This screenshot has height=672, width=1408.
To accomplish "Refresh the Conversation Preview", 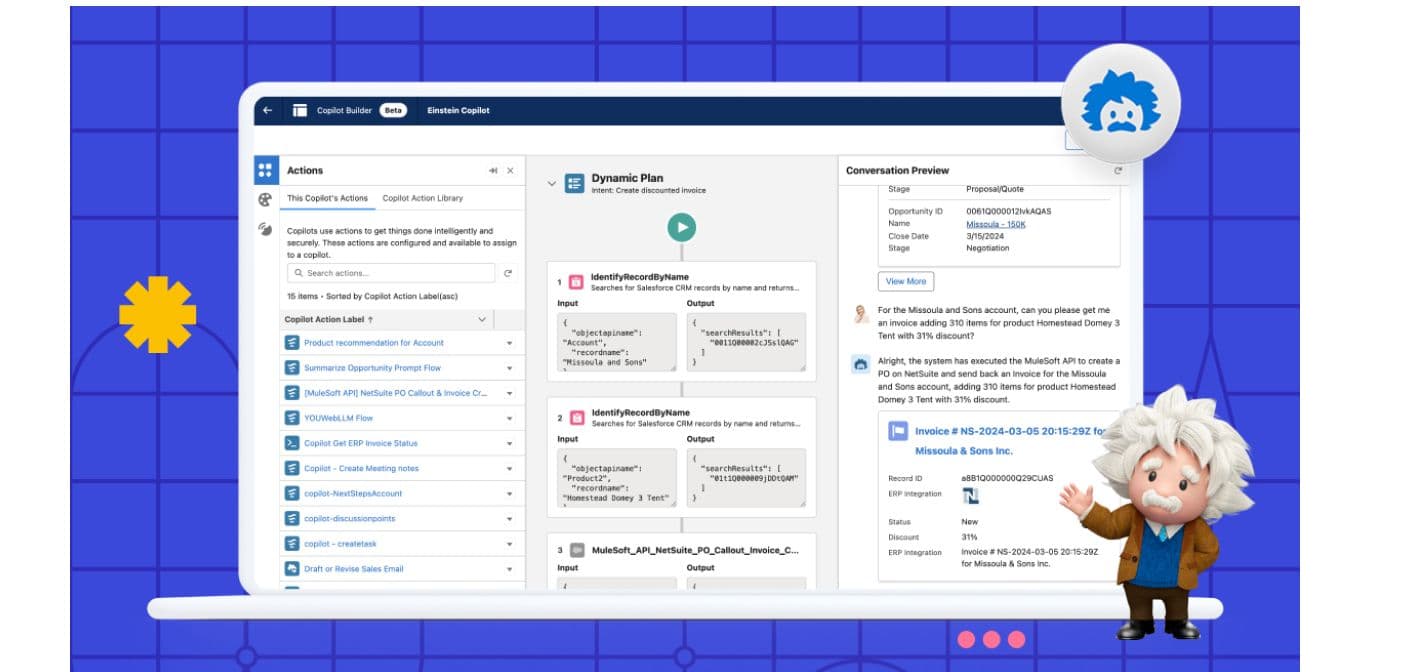I will pos(1118,171).
